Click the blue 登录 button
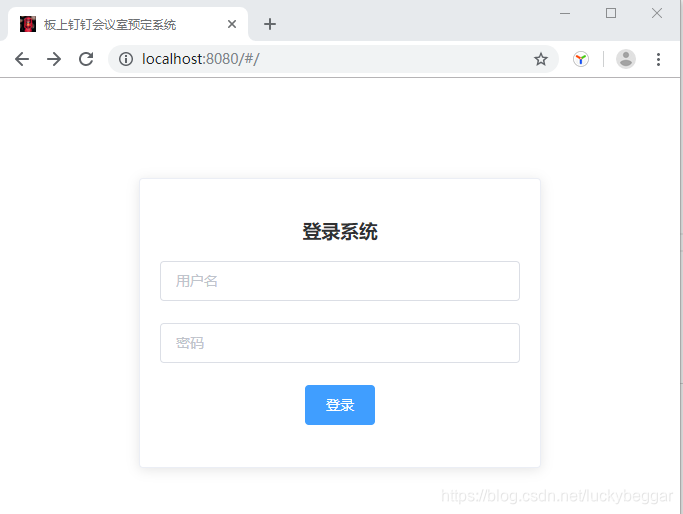 pos(340,405)
